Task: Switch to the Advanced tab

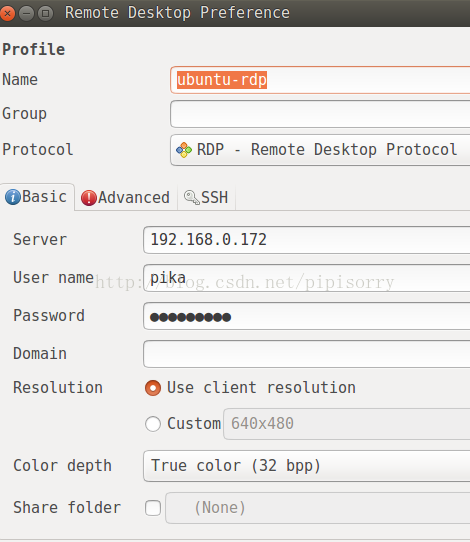Action: point(126,198)
